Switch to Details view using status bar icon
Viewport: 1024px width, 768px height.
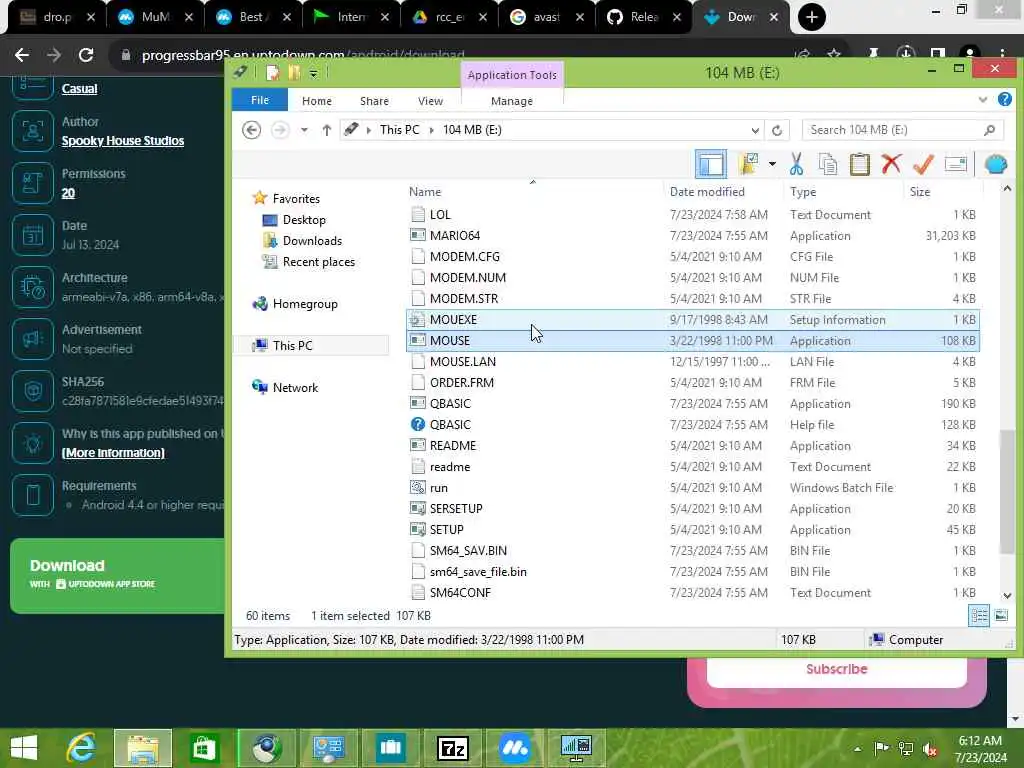coord(979,615)
